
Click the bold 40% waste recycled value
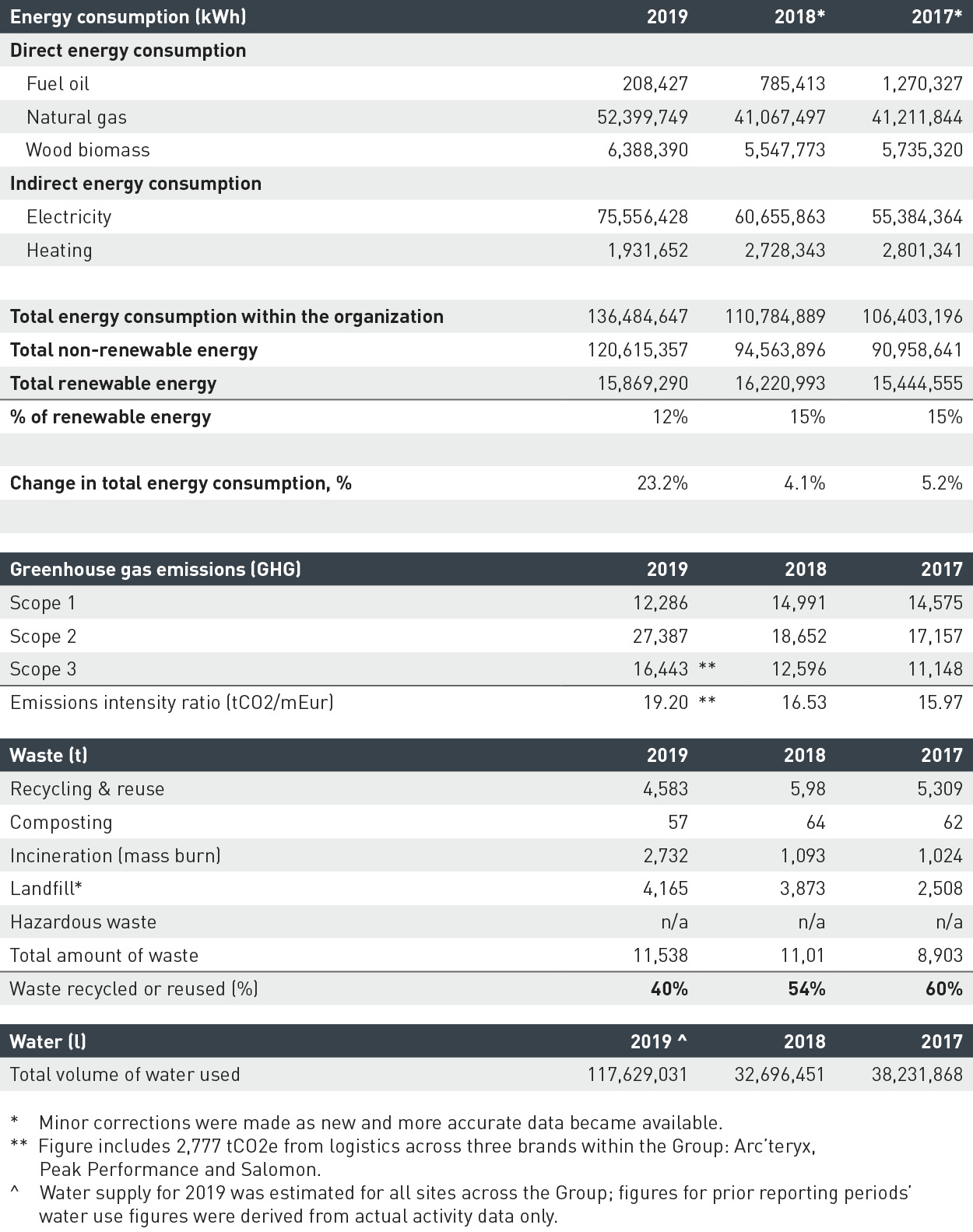669,989
